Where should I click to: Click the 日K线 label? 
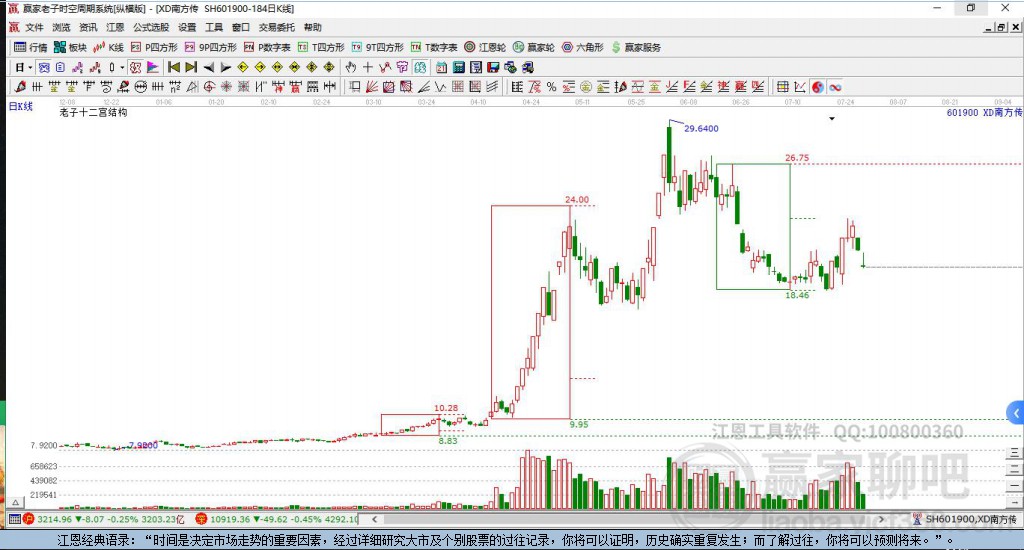tap(20, 106)
